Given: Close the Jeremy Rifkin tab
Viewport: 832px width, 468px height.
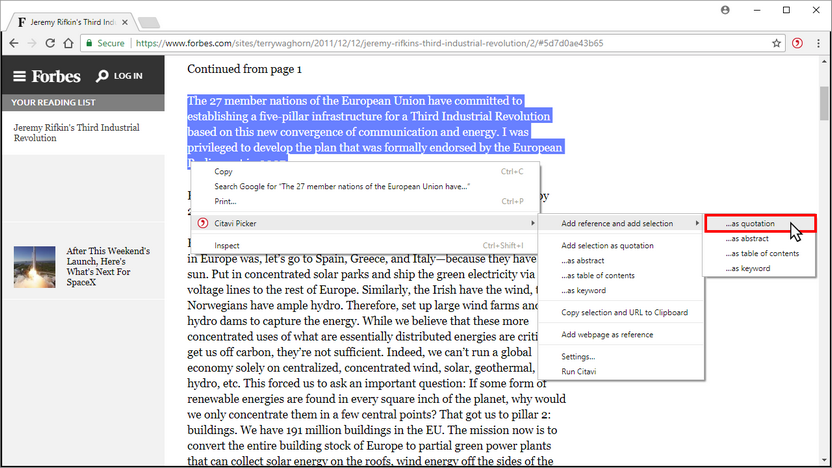Looking at the screenshot, I should point(125,22).
